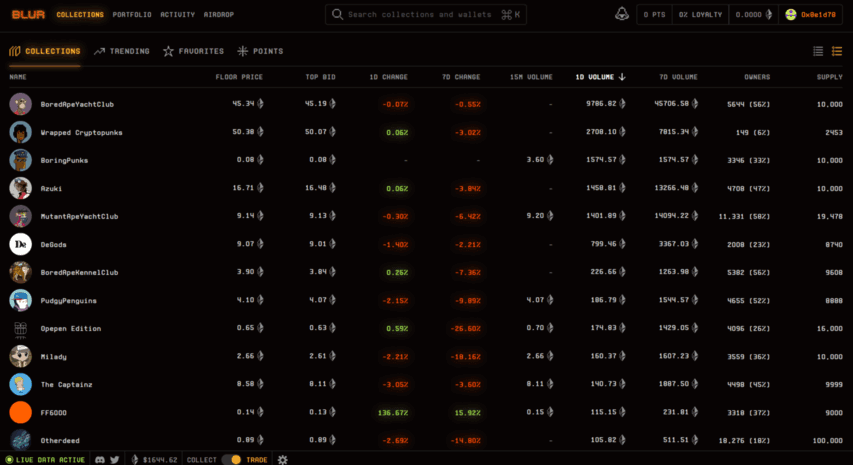Click MutantApeYachtClub collection avatar

pos(21,216)
